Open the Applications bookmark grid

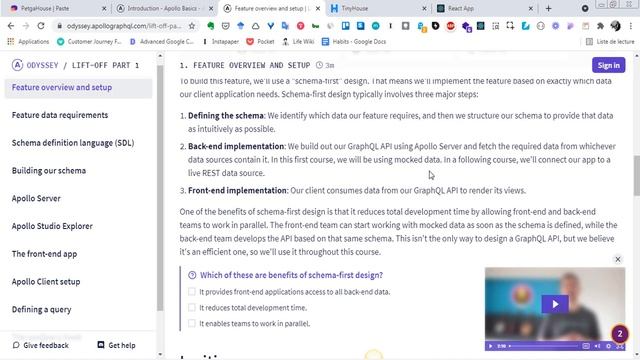click(28, 41)
